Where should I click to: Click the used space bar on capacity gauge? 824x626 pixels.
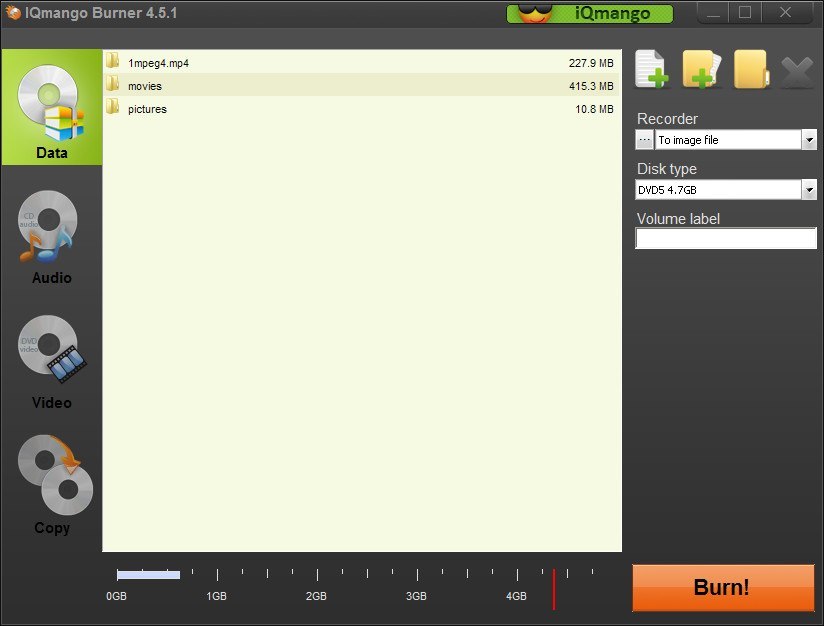[x=148, y=574]
